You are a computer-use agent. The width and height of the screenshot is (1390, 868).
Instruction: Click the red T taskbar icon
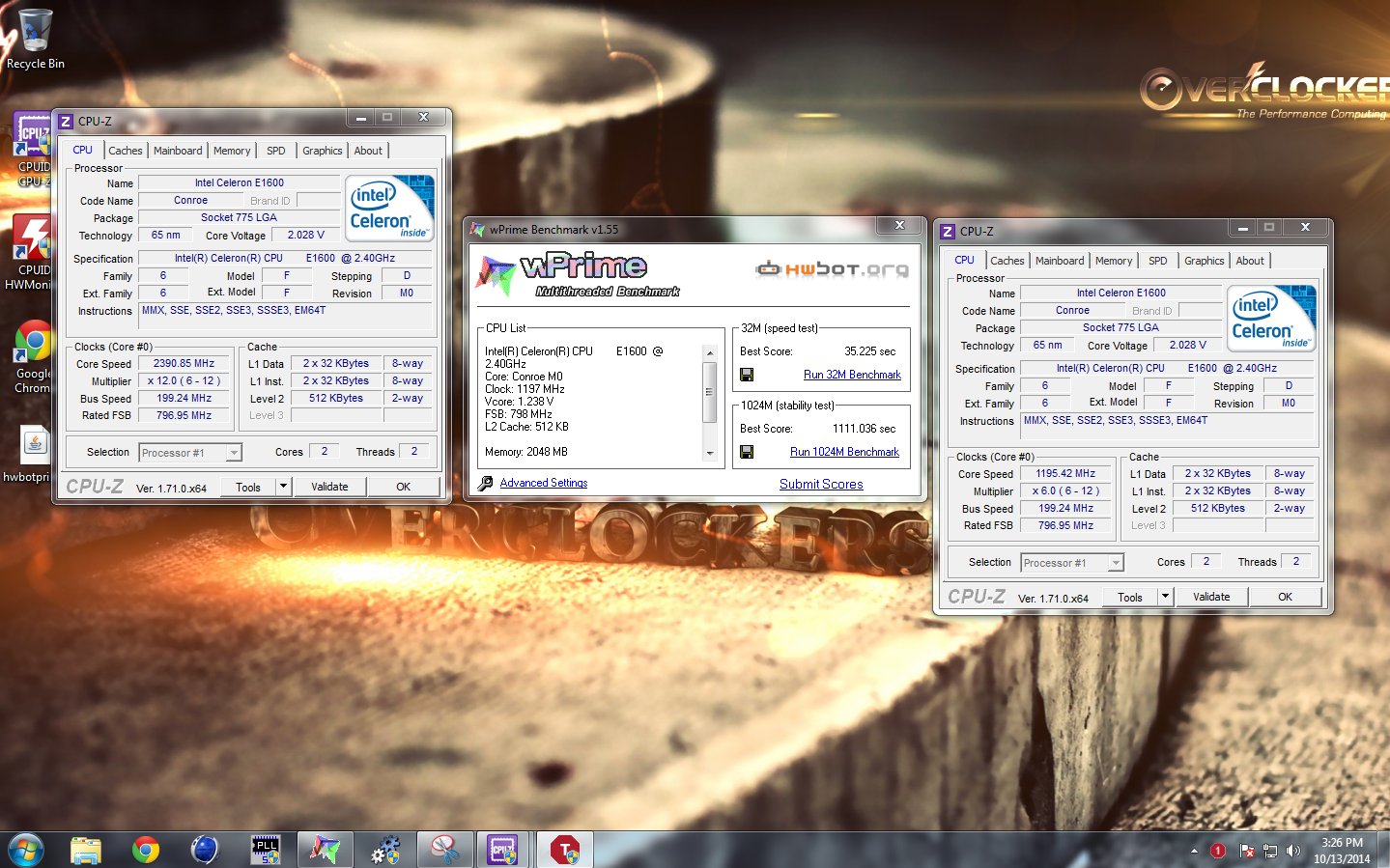(564, 850)
